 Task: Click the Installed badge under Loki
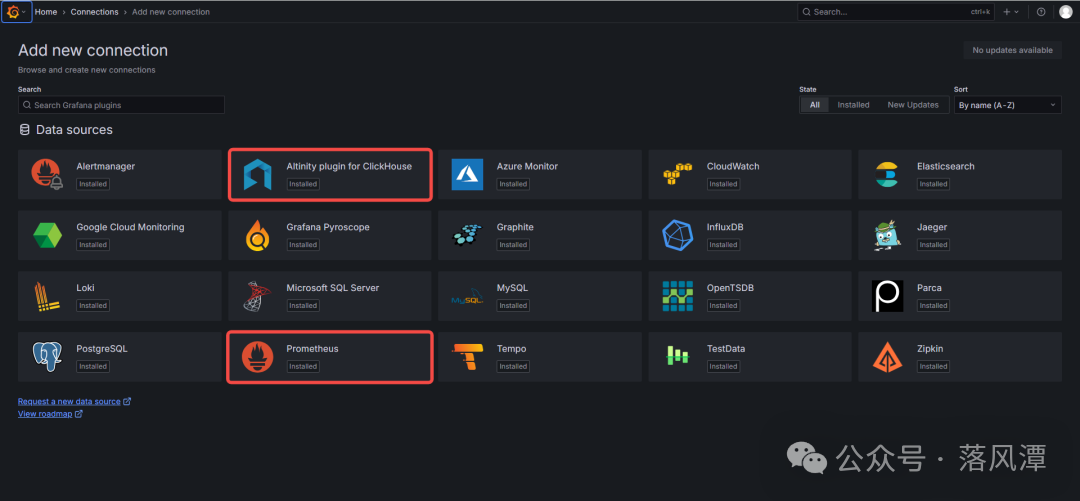pyautogui.click(x=93, y=305)
